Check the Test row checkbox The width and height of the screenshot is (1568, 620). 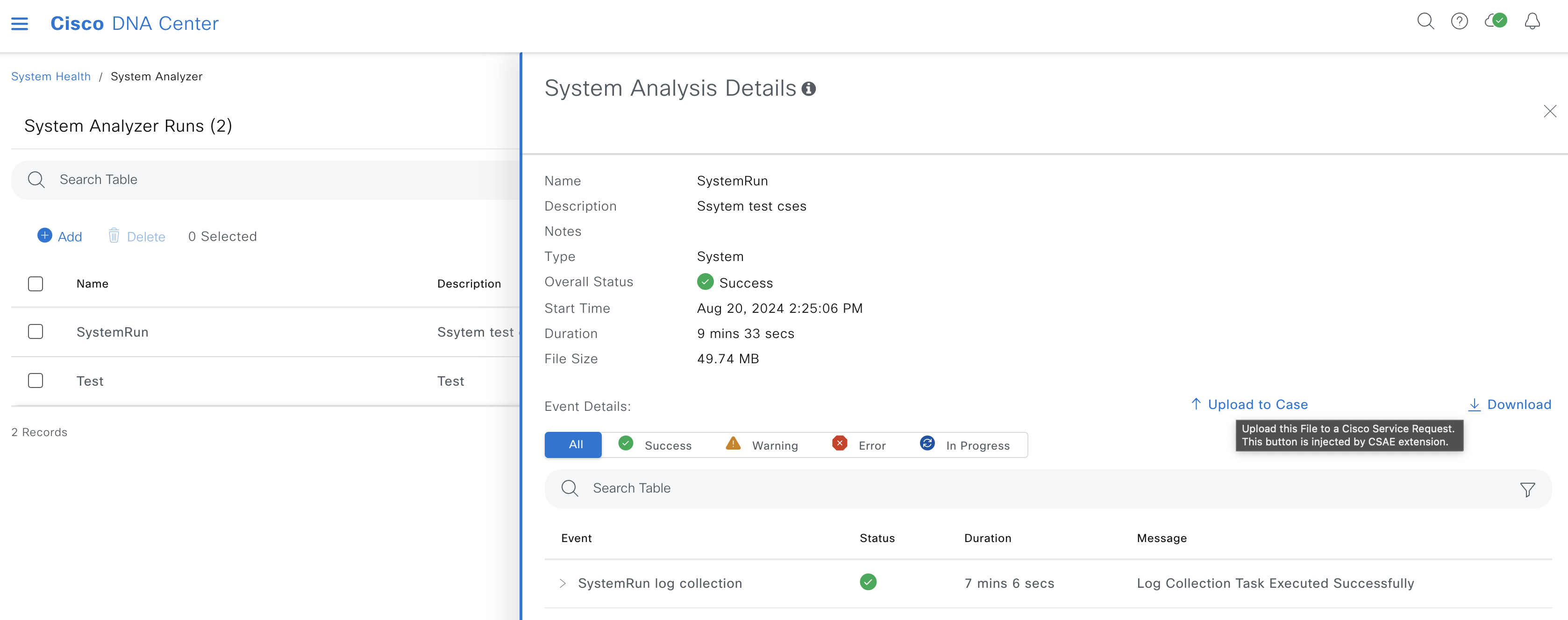click(36, 381)
